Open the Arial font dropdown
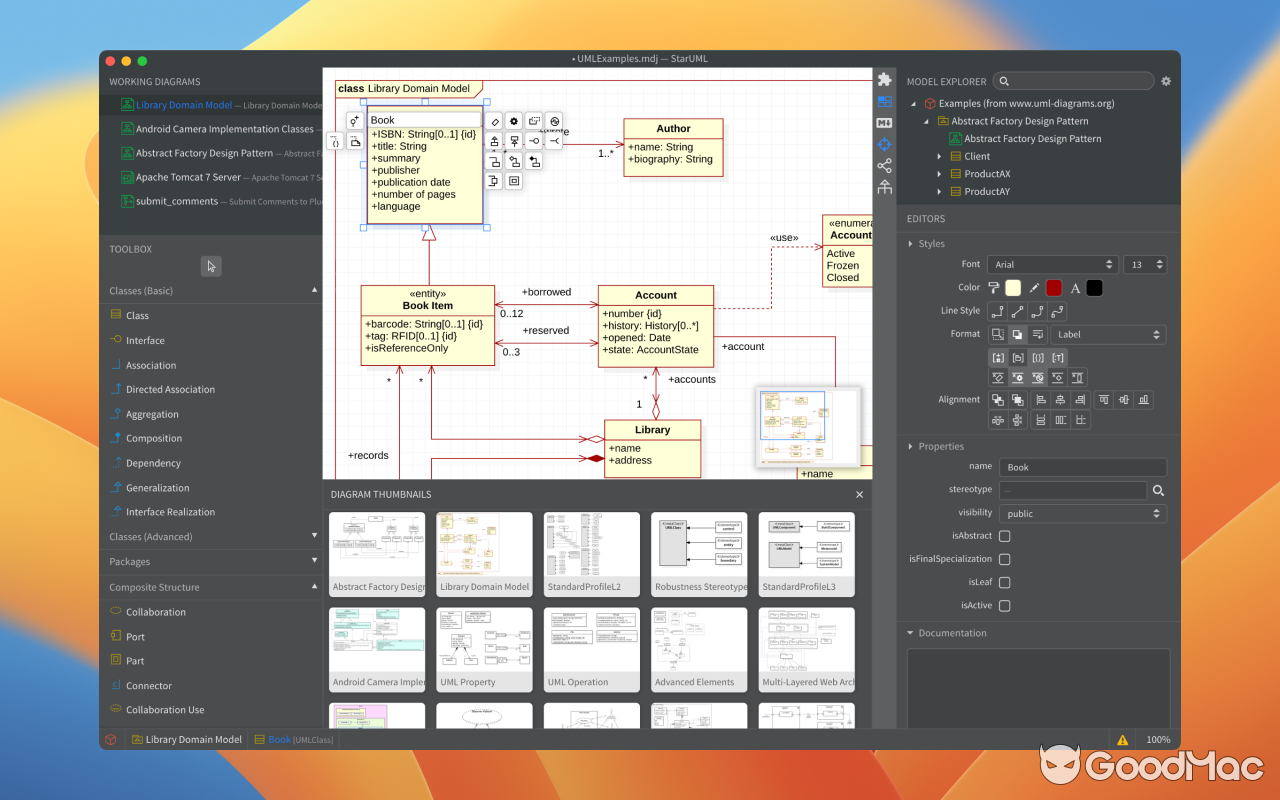 [1052, 264]
